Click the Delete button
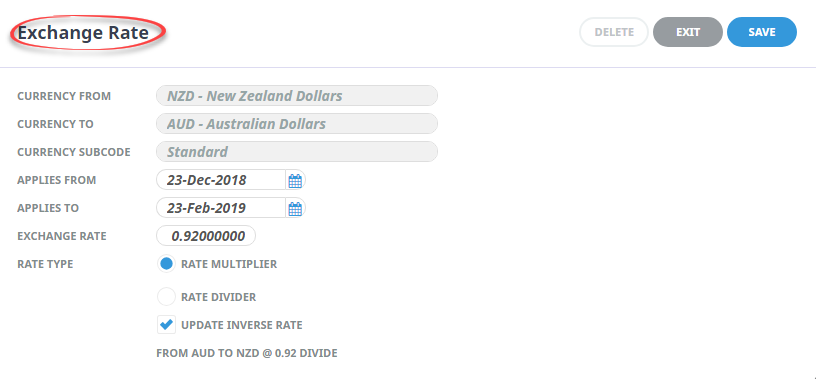The width and height of the screenshot is (816, 379). coord(614,32)
